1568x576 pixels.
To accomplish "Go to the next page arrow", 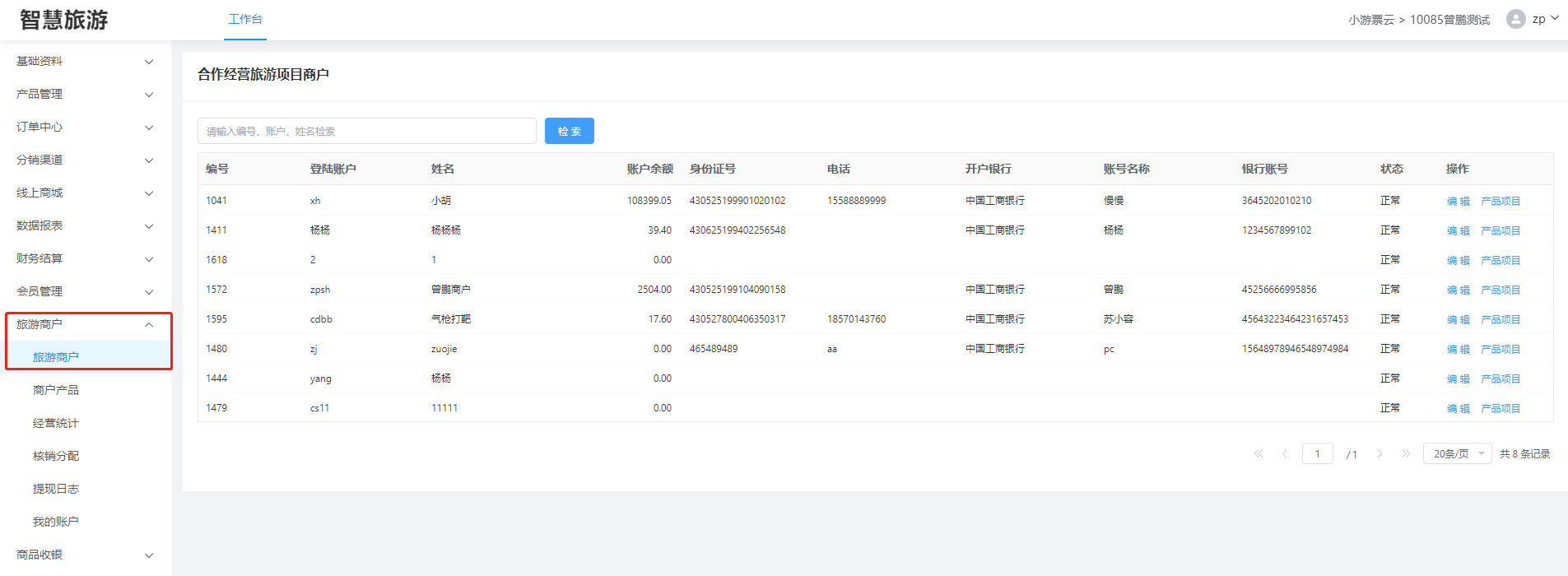I will click(x=1380, y=454).
